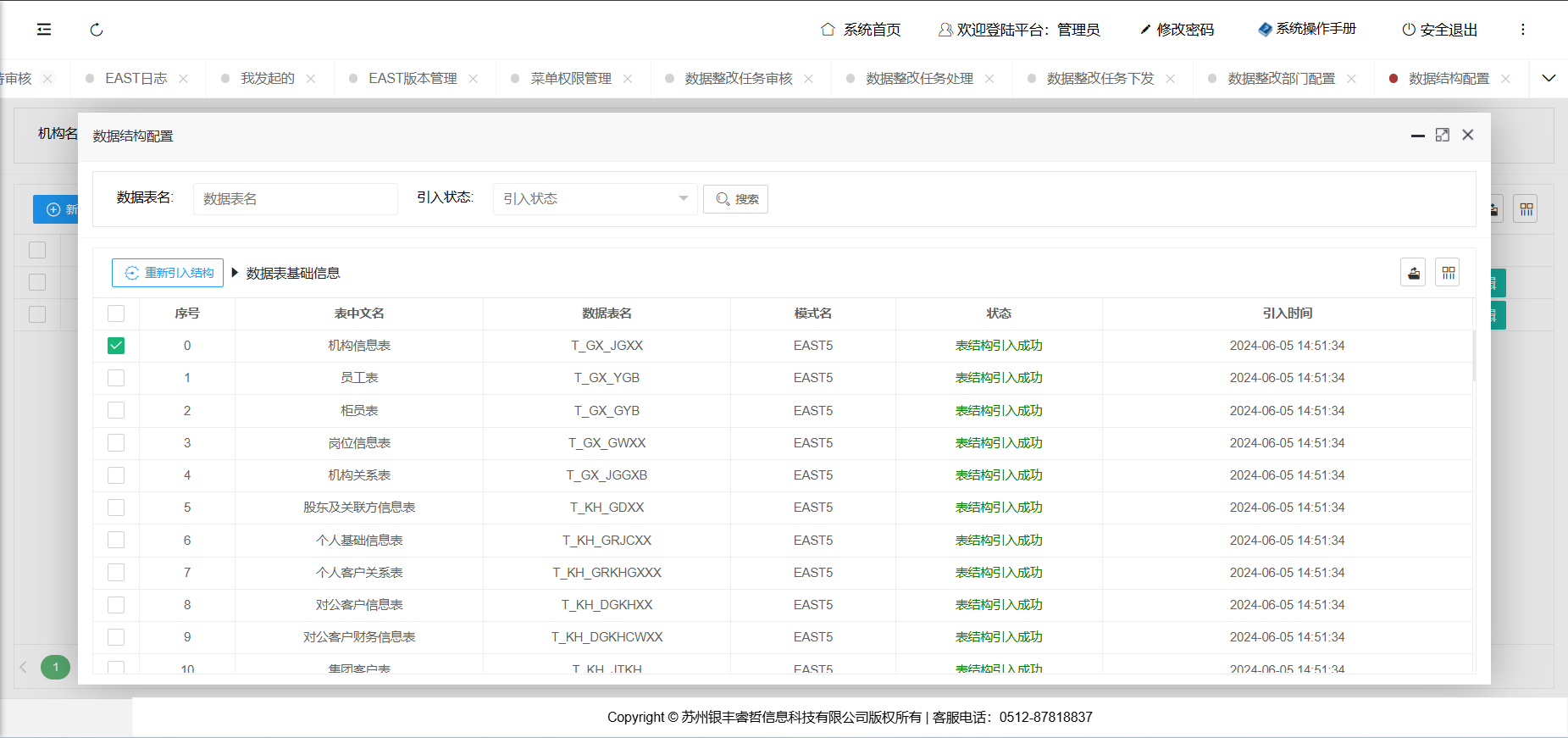
Task: Open the 引入状态 dropdown
Action: (595, 199)
